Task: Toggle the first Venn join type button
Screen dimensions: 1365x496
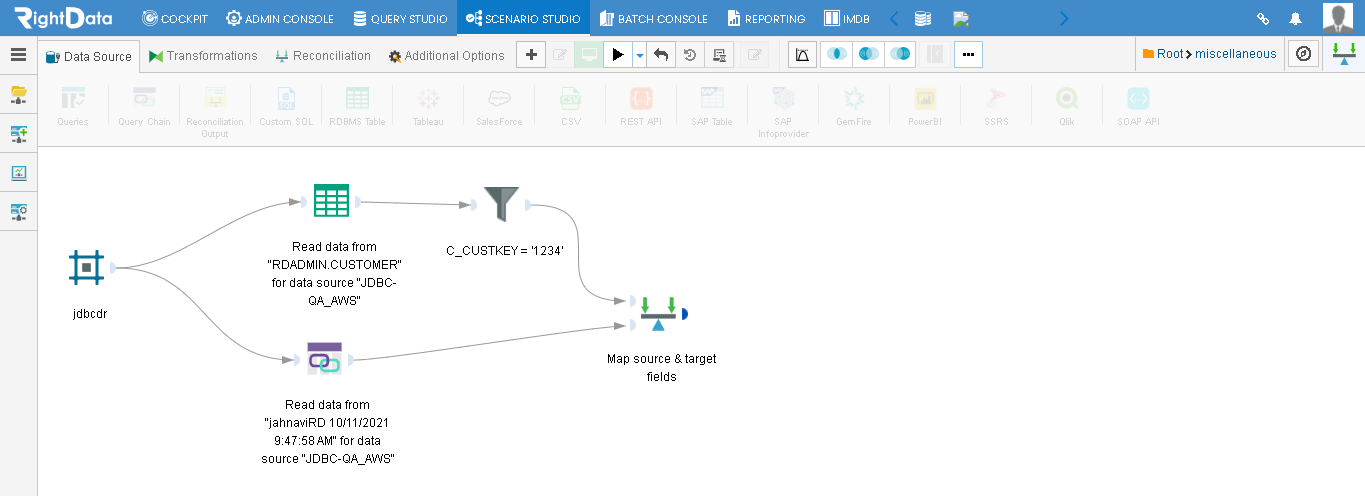Action: point(836,55)
